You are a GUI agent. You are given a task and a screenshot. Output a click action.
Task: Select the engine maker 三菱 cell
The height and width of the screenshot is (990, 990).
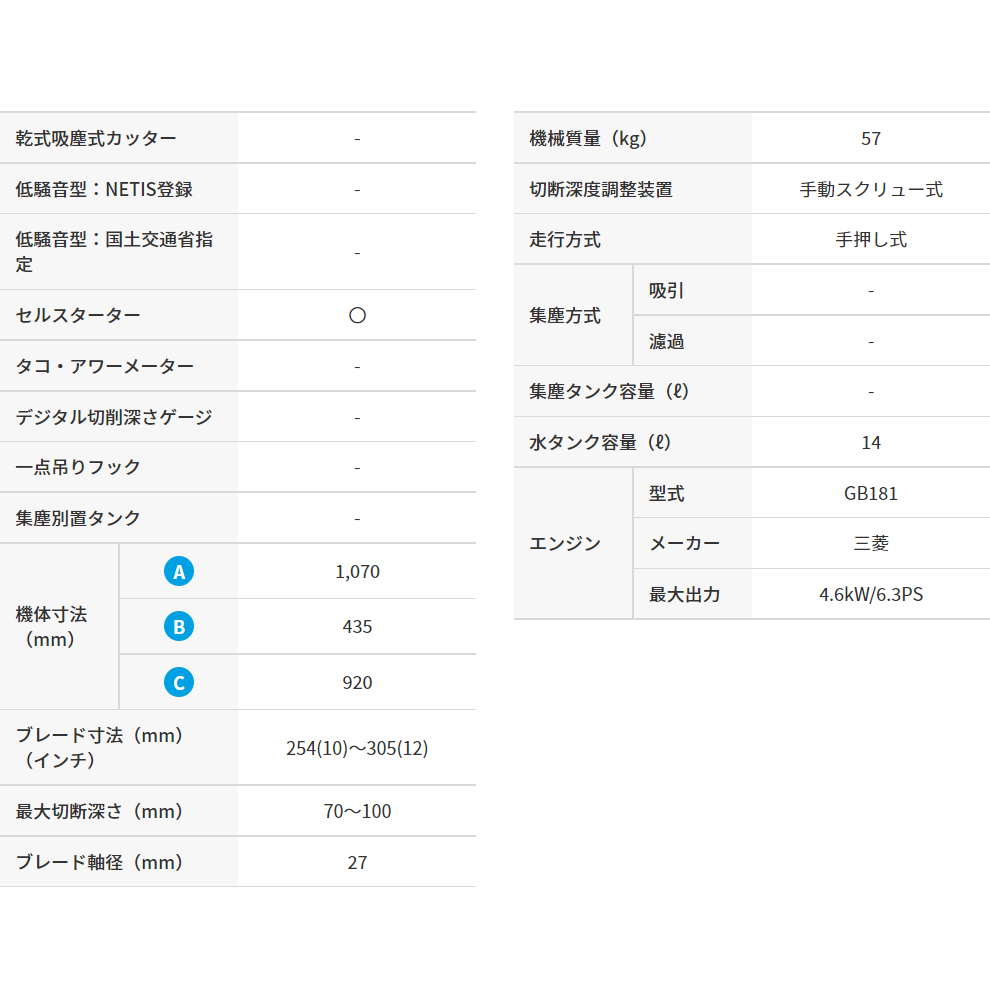coord(870,544)
